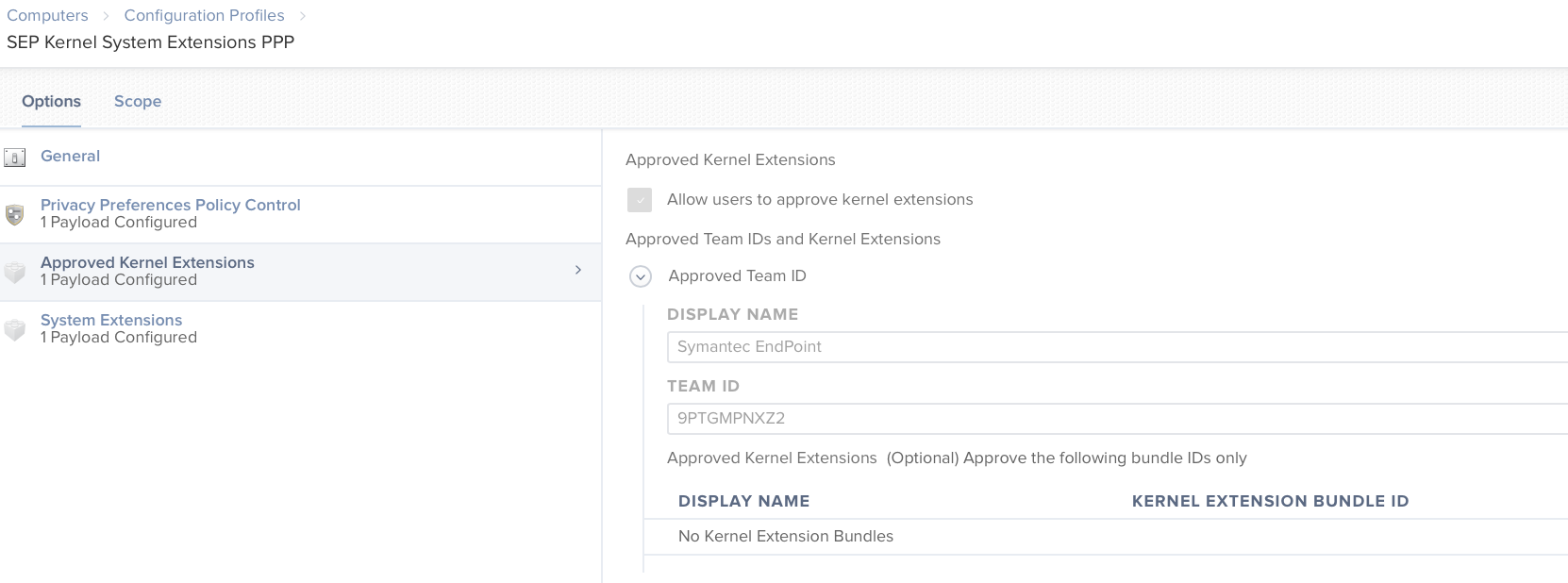1568x583 pixels.
Task: Open the System Extensions payload
Action: (x=111, y=320)
